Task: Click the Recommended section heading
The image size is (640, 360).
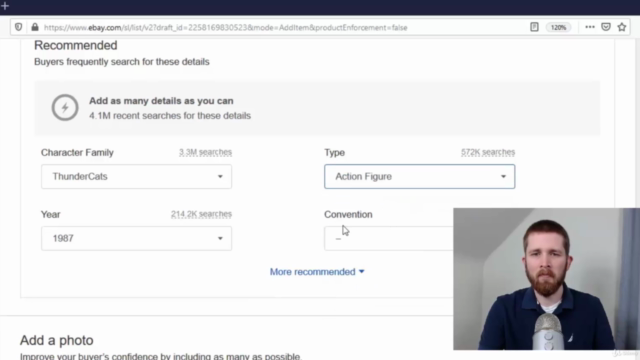Action: (76, 45)
